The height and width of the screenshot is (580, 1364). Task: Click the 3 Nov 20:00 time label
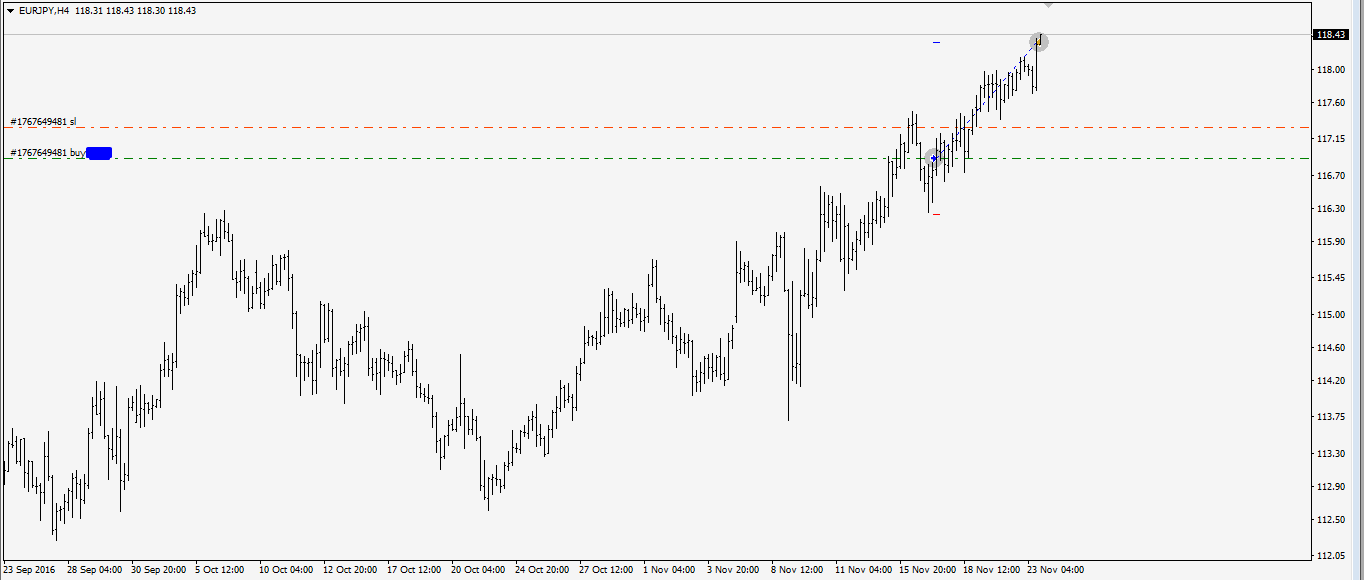(734, 570)
